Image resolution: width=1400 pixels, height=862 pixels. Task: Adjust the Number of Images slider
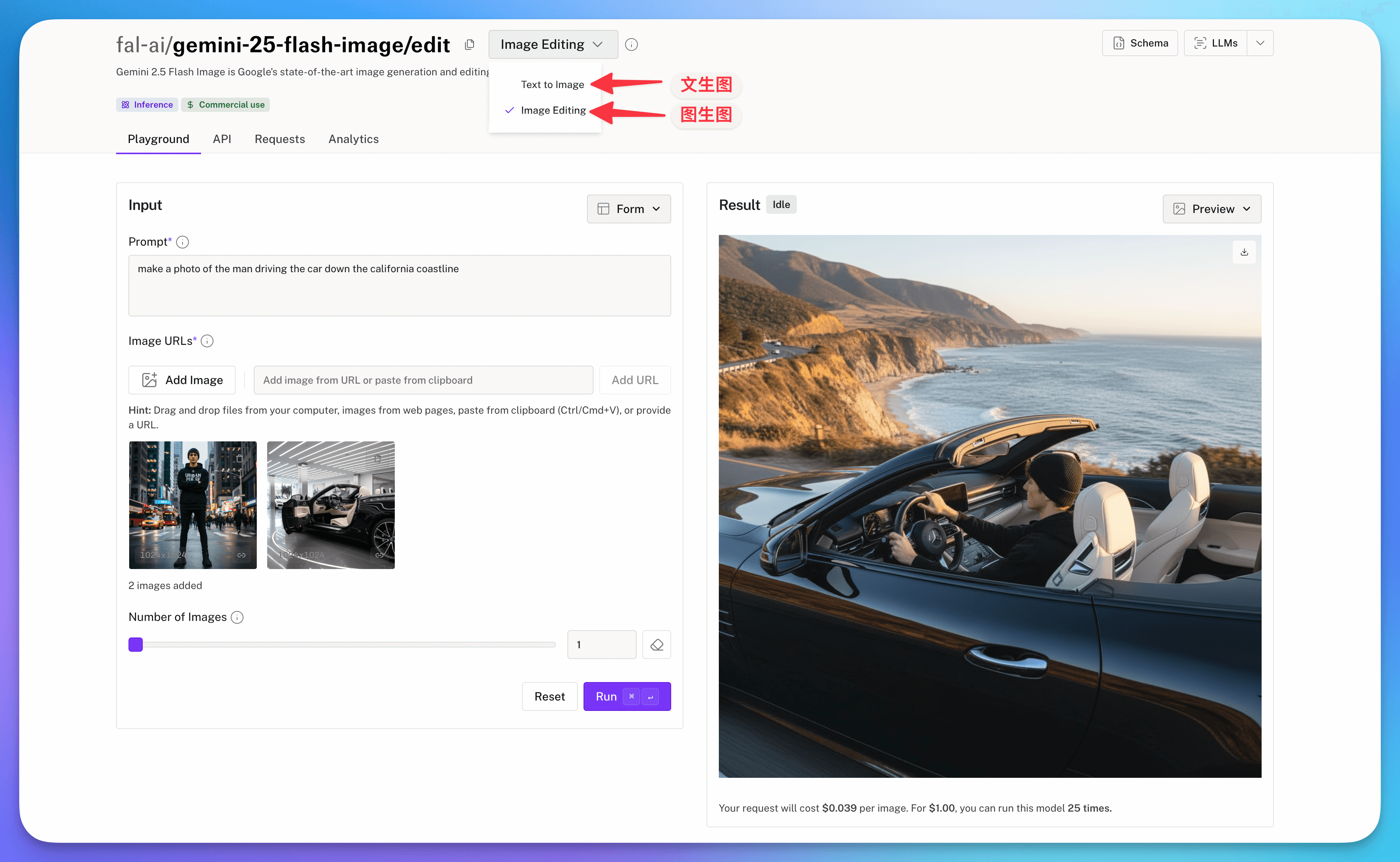point(136,644)
